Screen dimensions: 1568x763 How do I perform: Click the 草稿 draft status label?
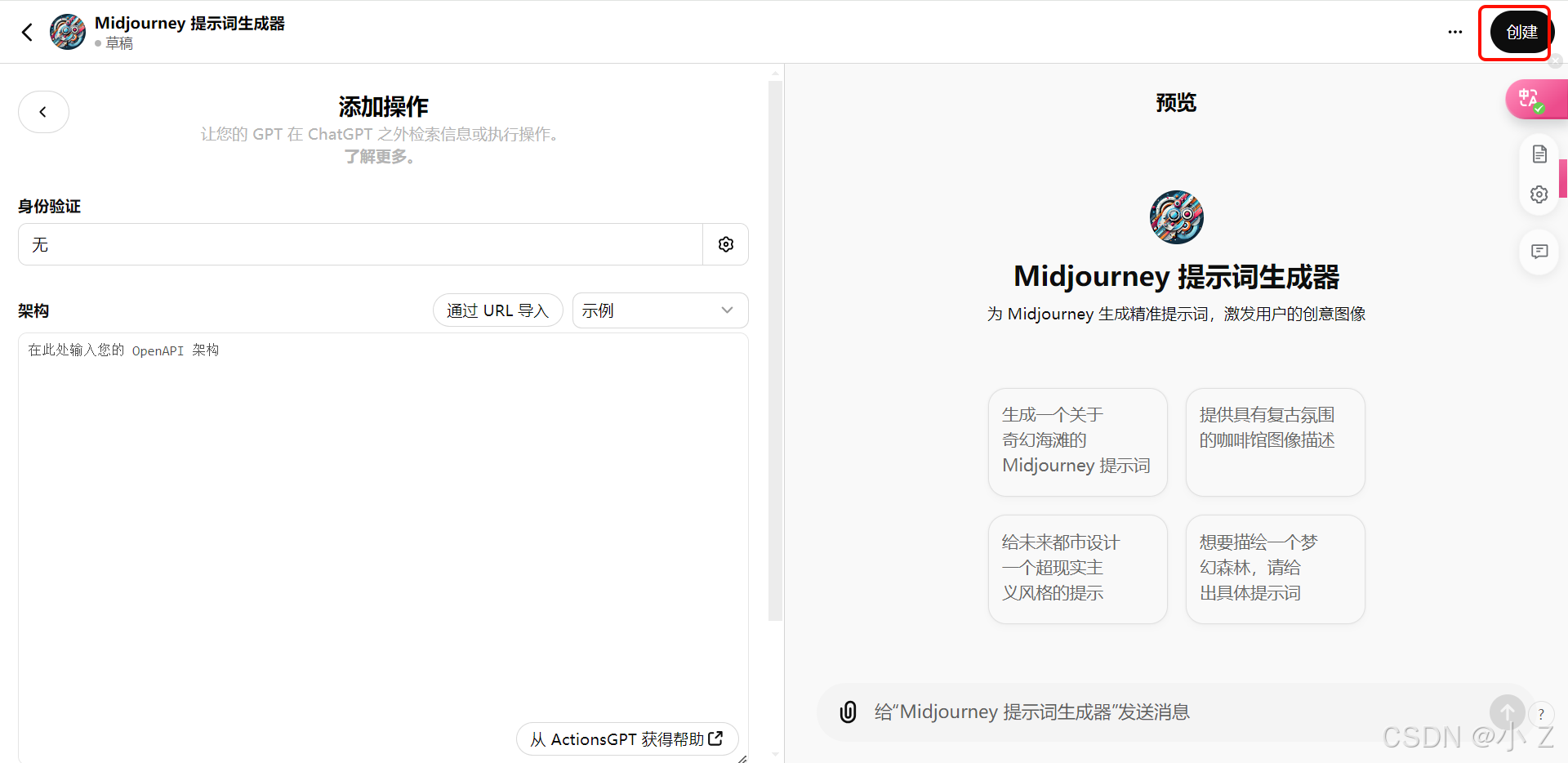tap(119, 43)
